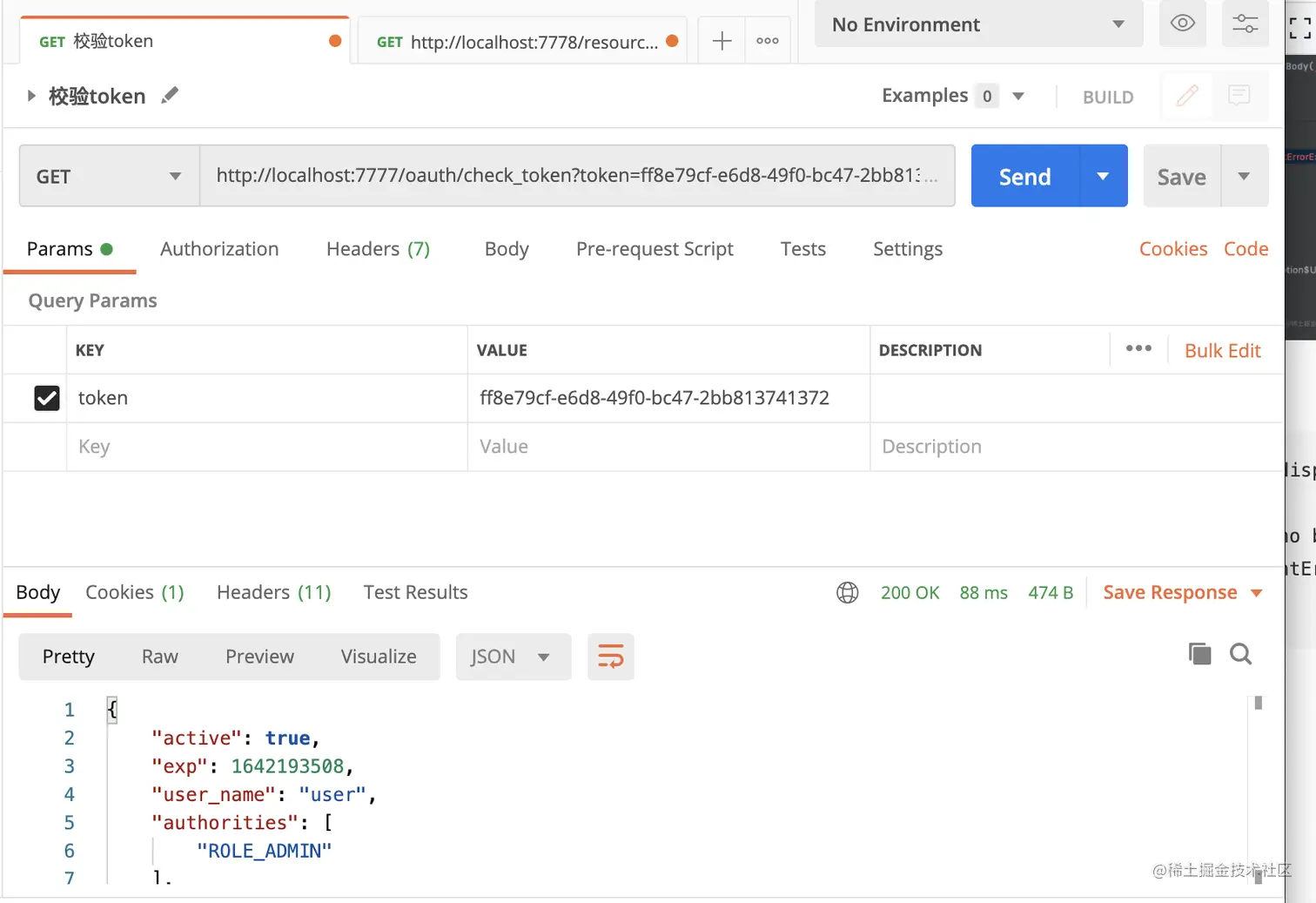
Task: Click the environment quick look eye icon
Action: click(x=1182, y=24)
